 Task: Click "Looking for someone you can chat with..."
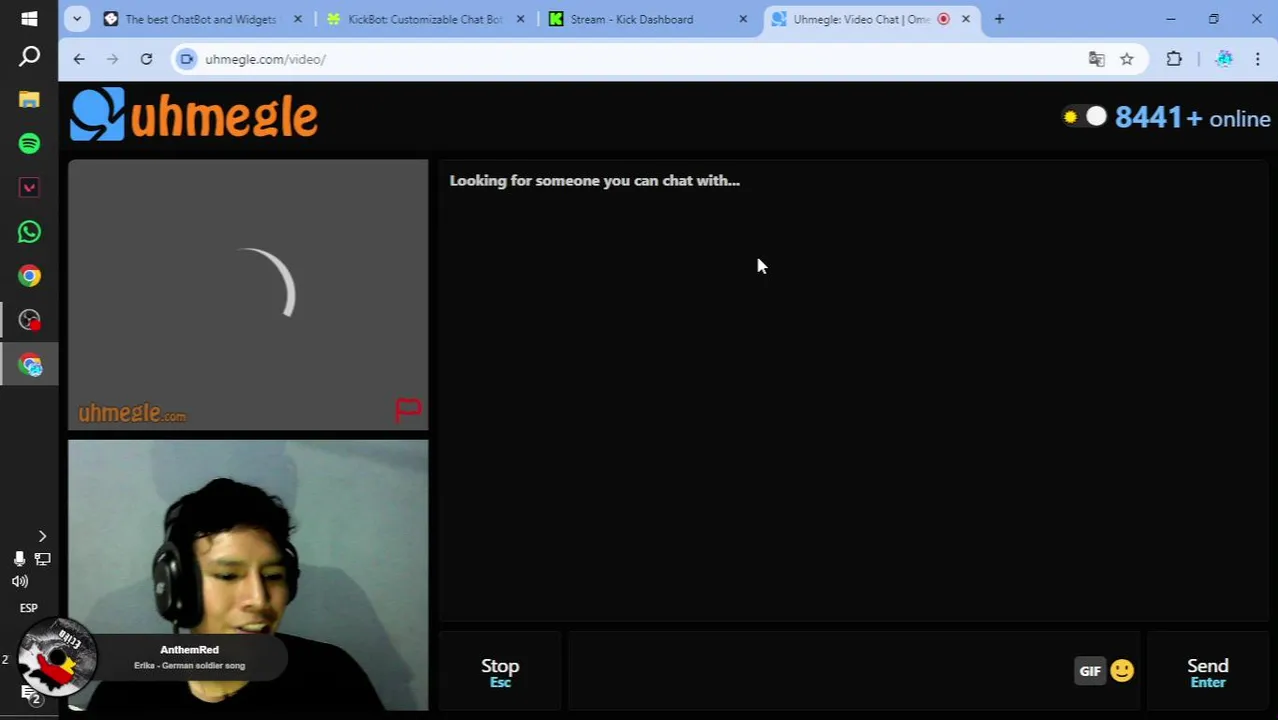(595, 181)
